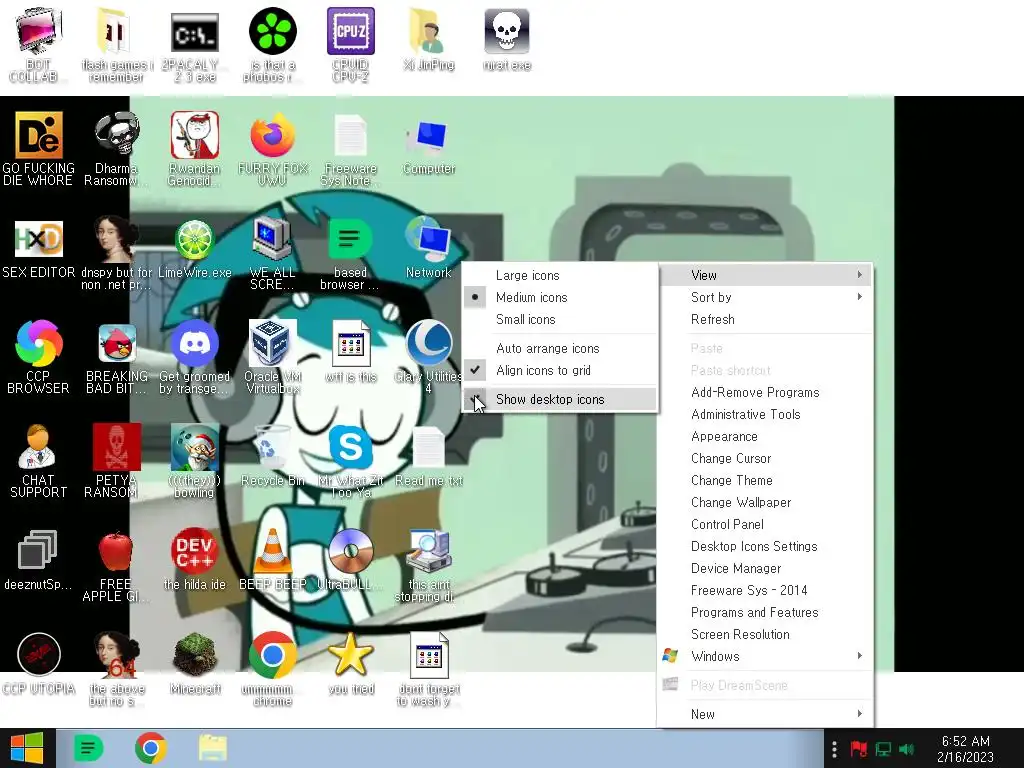Open Administrative Tools menu entry

(765, 414)
